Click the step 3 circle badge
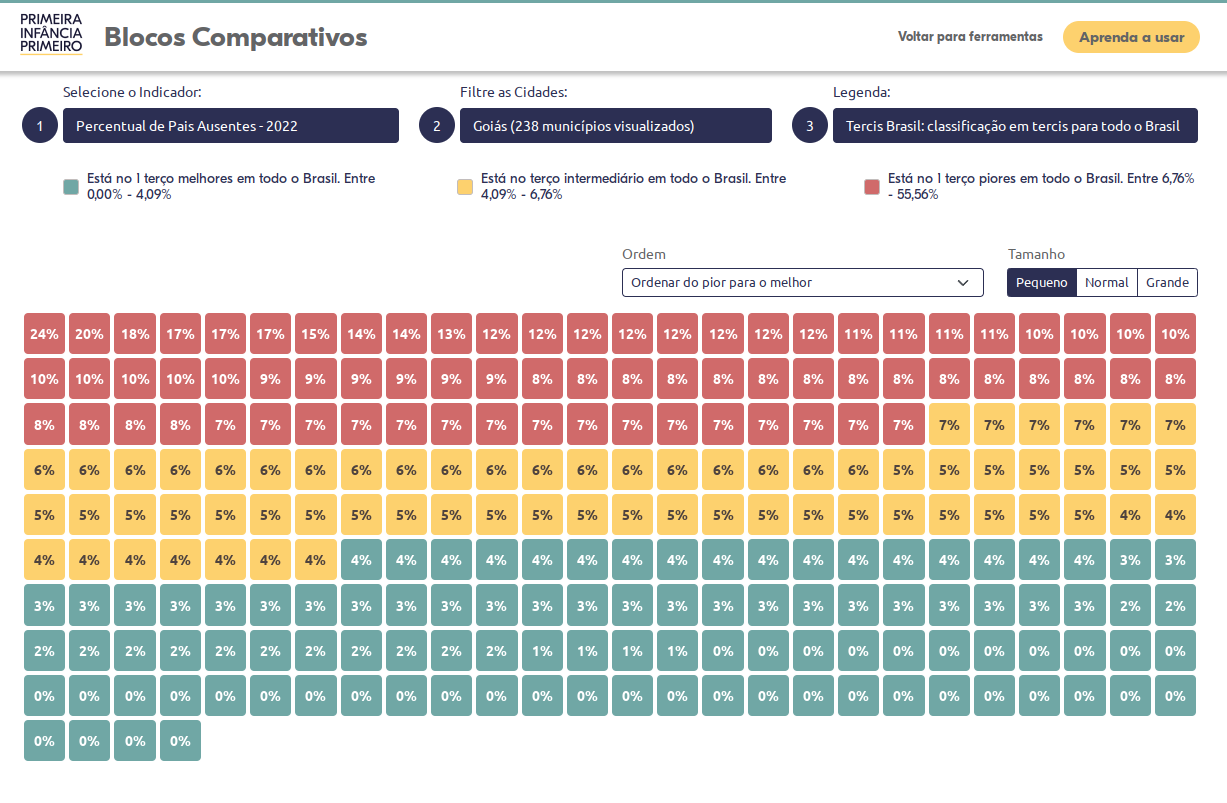The height and width of the screenshot is (803, 1227). pos(810,126)
